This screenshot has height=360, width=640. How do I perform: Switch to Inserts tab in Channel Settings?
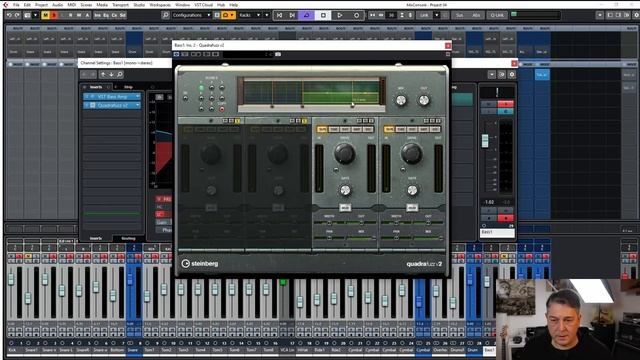pos(96,87)
